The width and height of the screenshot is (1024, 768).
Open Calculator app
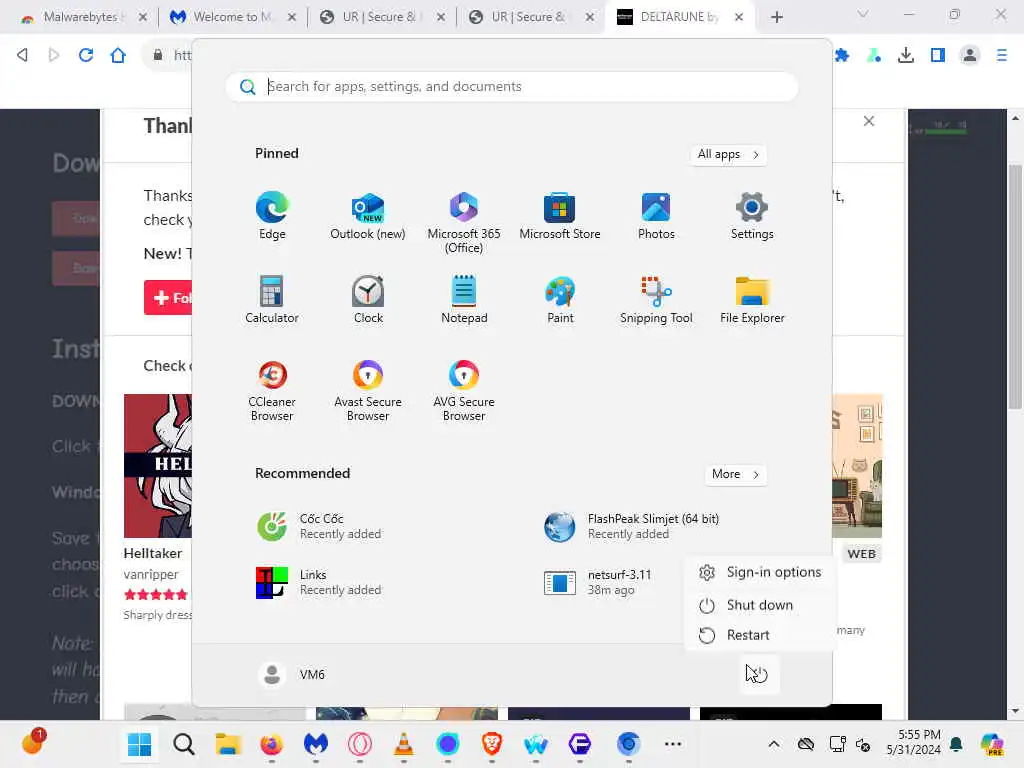point(272,300)
